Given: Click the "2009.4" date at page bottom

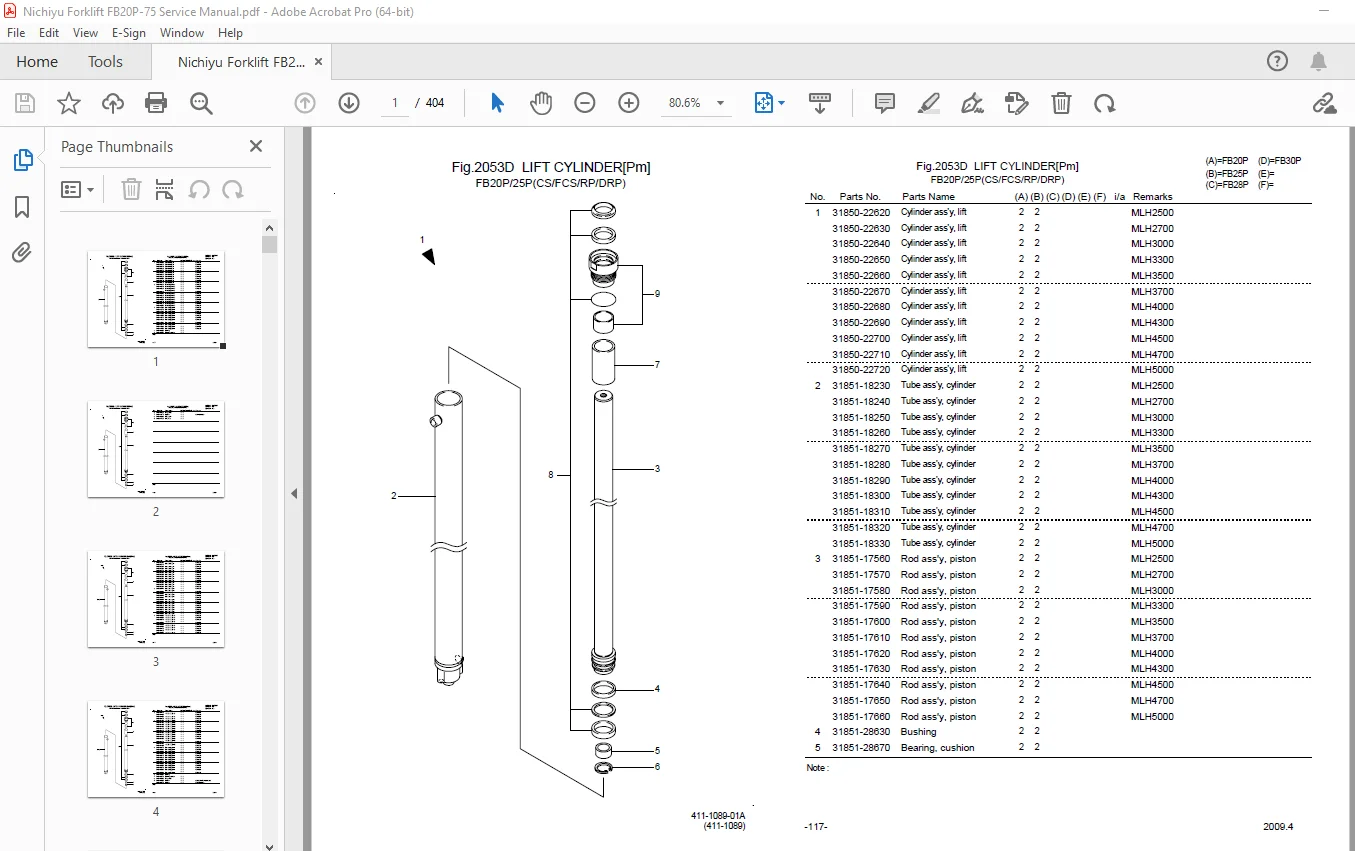Looking at the screenshot, I should point(1278,827).
